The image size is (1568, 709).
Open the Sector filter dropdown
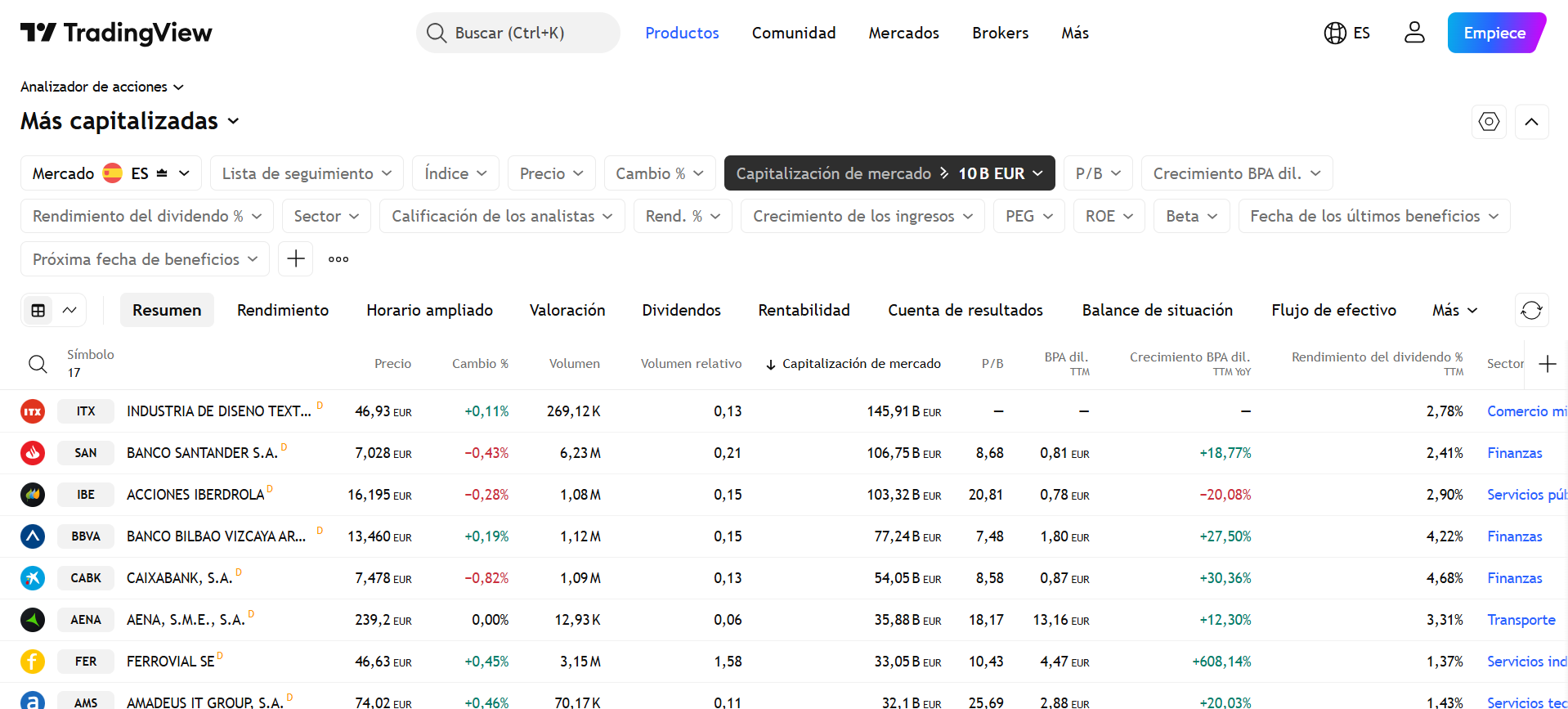[326, 216]
